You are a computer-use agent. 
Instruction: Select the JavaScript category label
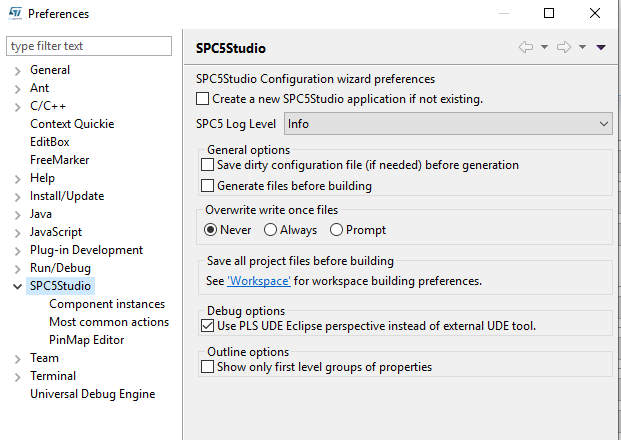(x=56, y=232)
